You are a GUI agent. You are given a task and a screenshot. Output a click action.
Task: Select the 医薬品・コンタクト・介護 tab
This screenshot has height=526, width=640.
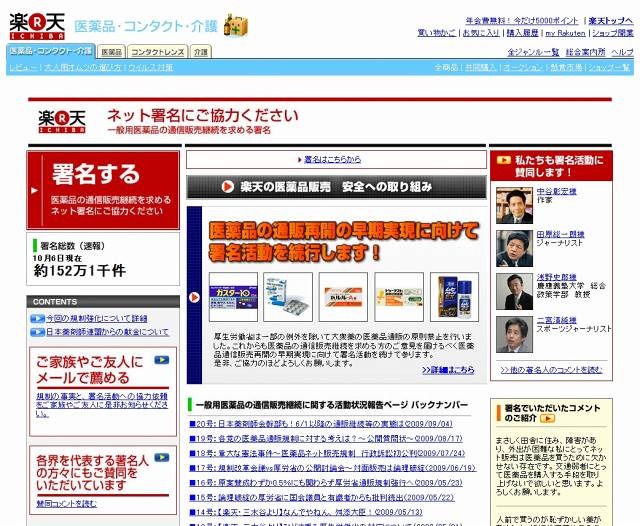51,51
